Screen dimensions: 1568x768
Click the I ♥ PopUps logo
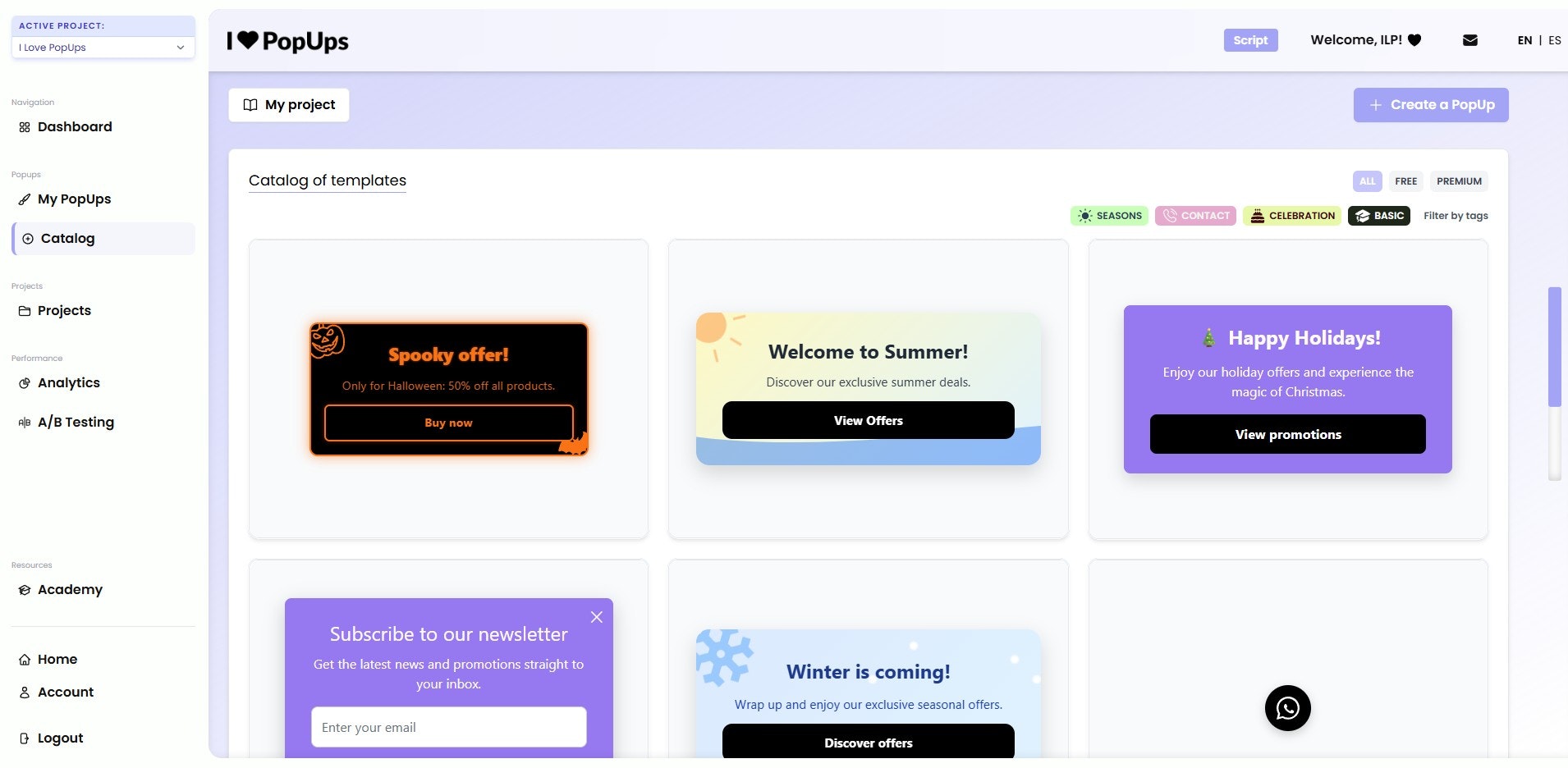(x=287, y=41)
